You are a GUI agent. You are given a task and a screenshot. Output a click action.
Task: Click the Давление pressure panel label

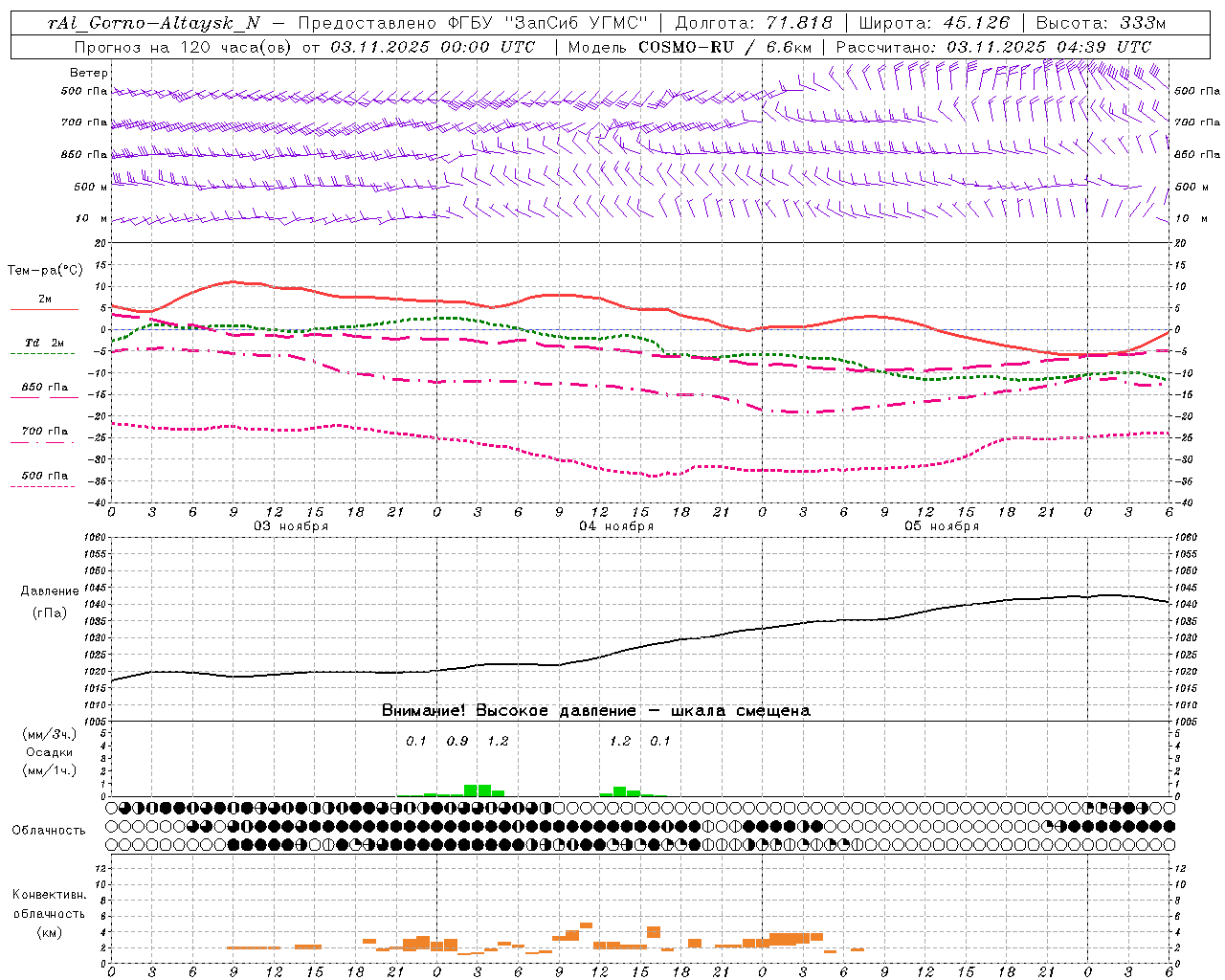tap(50, 591)
